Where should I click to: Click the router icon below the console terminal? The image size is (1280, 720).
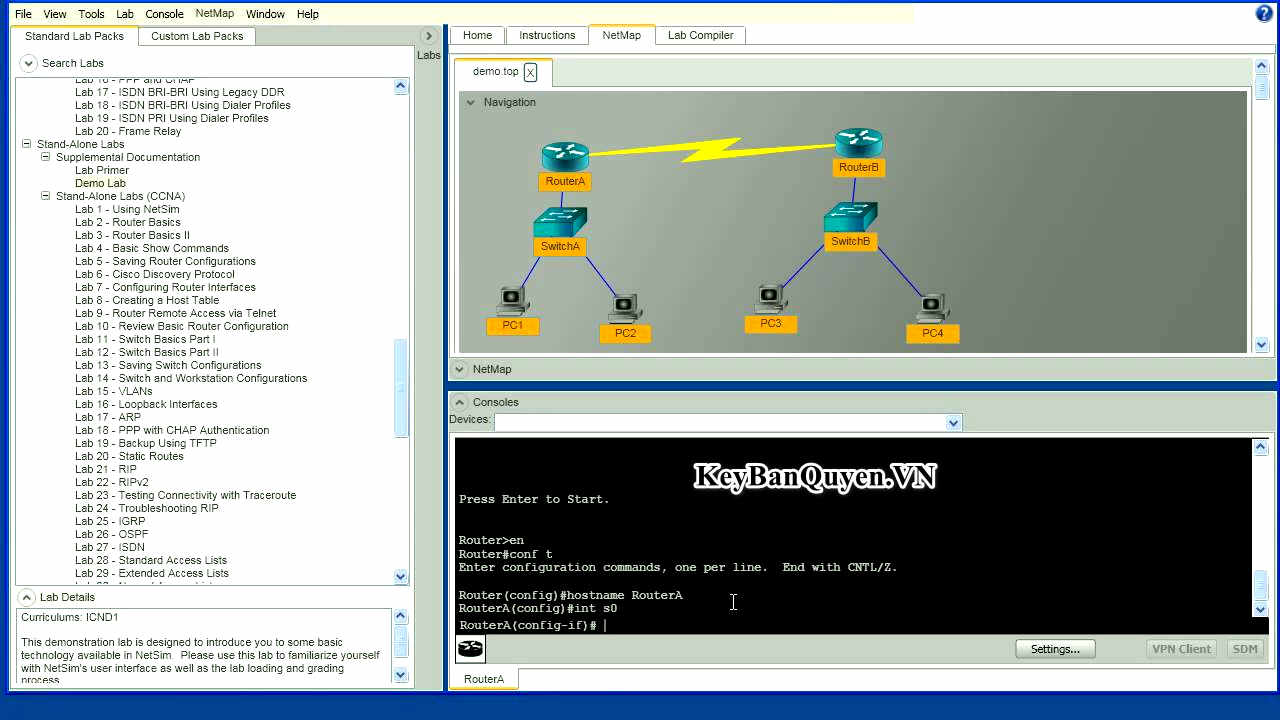(x=469, y=648)
